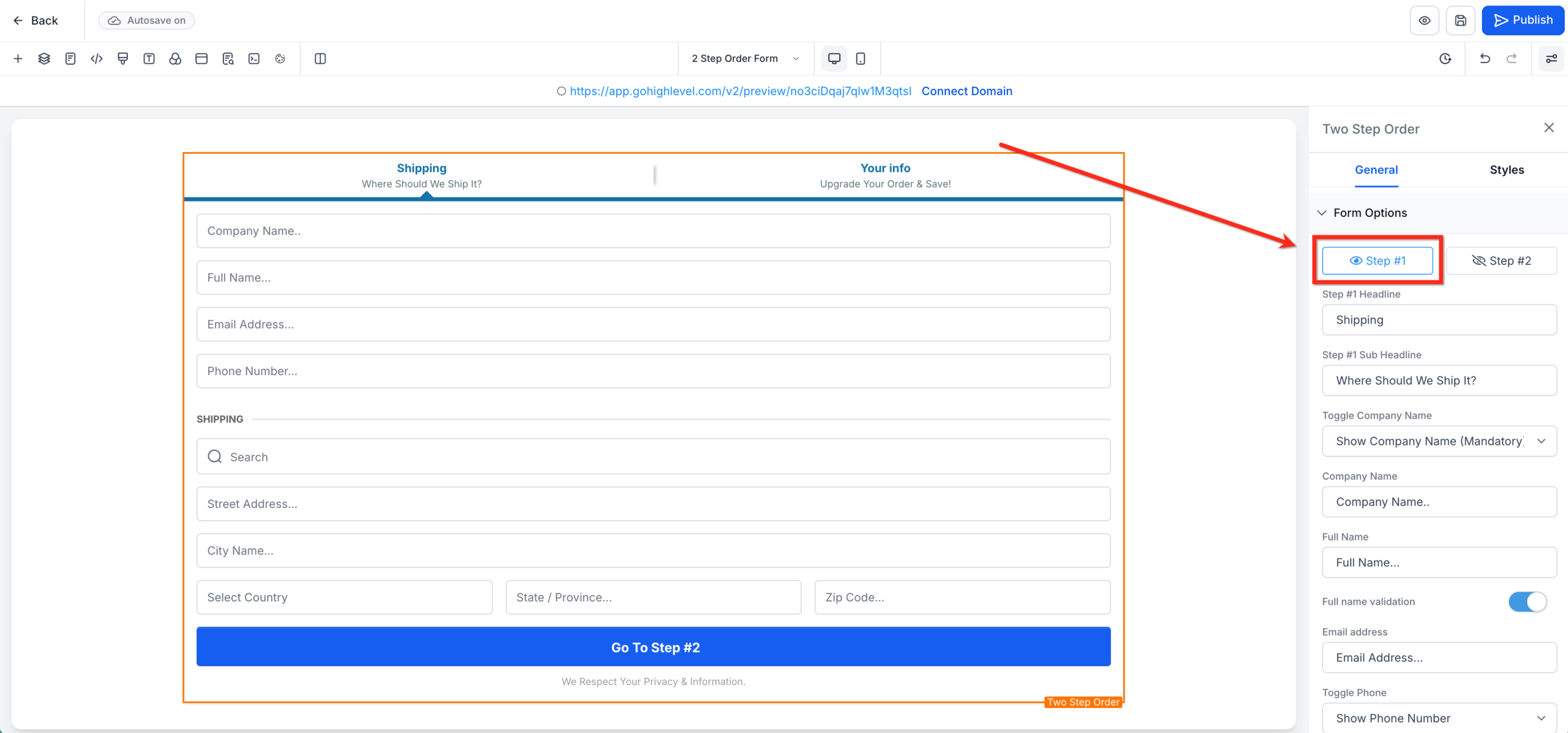Click the undo arrow icon
Screen dimensions: 1568x733
(1485, 58)
